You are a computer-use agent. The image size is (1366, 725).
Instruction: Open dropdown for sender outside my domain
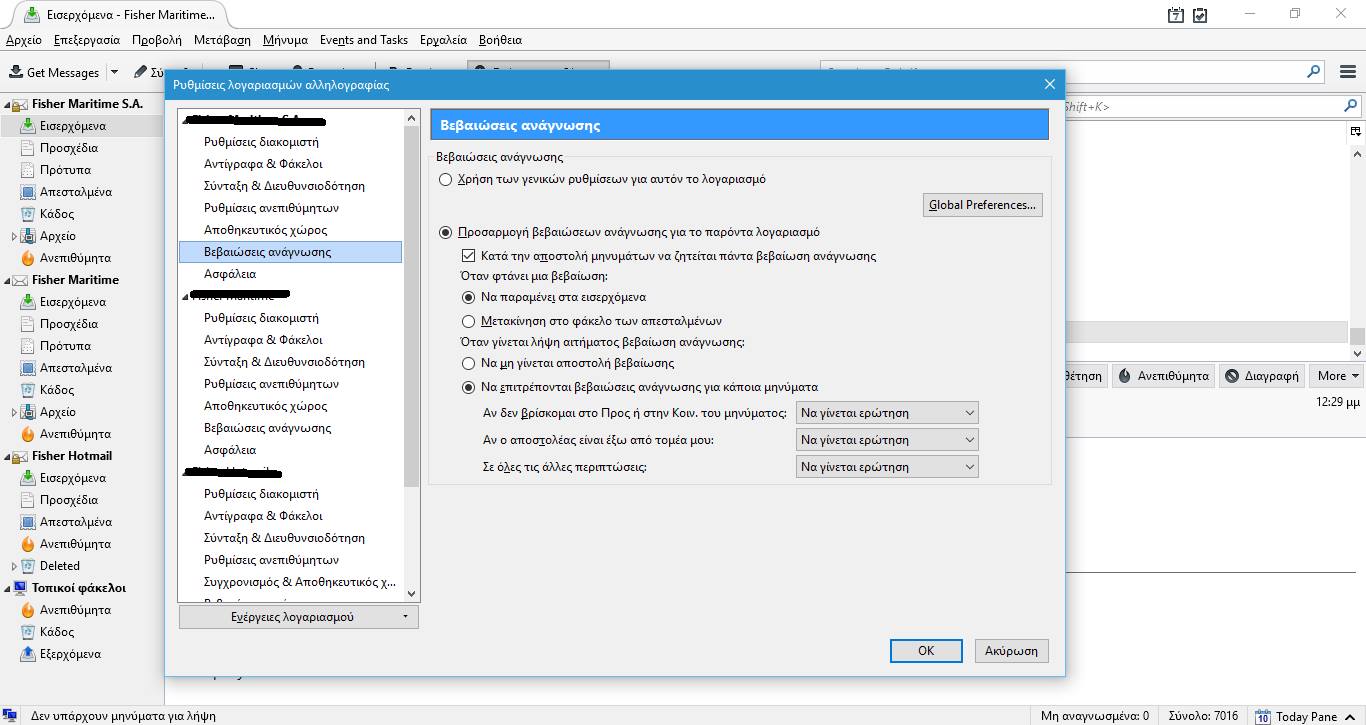click(887, 440)
